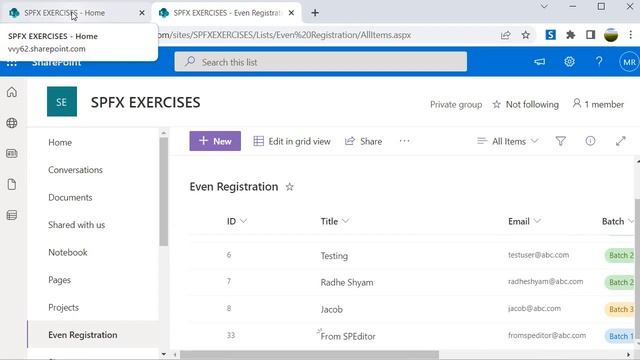Screen dimensions: 640x360
Task: Open Home in the site navigation
Action: [60, 142]
